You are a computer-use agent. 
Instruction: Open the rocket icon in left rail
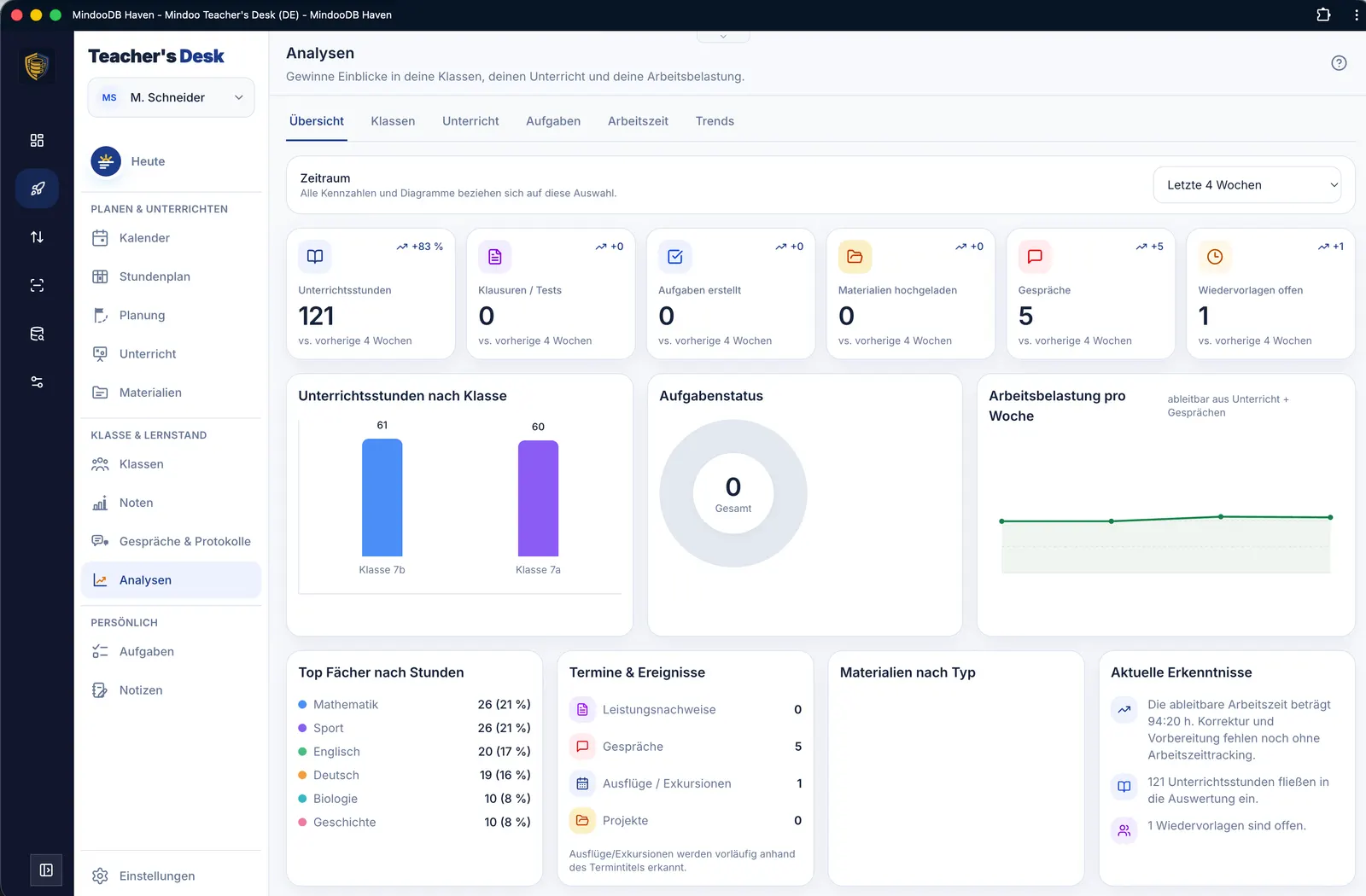pyautogui.click(x=37, y=189)
